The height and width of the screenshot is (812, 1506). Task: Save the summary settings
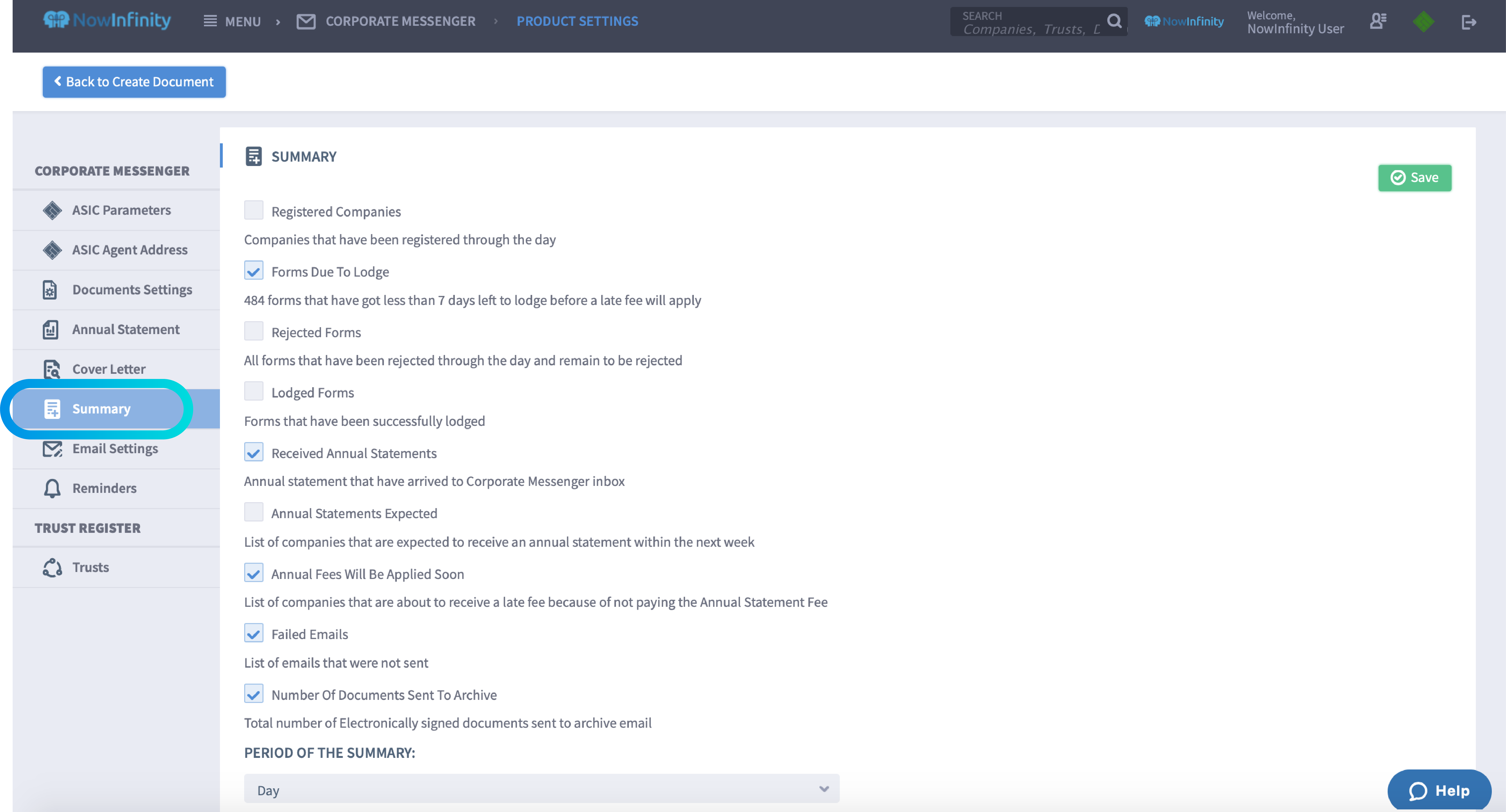1414,178
